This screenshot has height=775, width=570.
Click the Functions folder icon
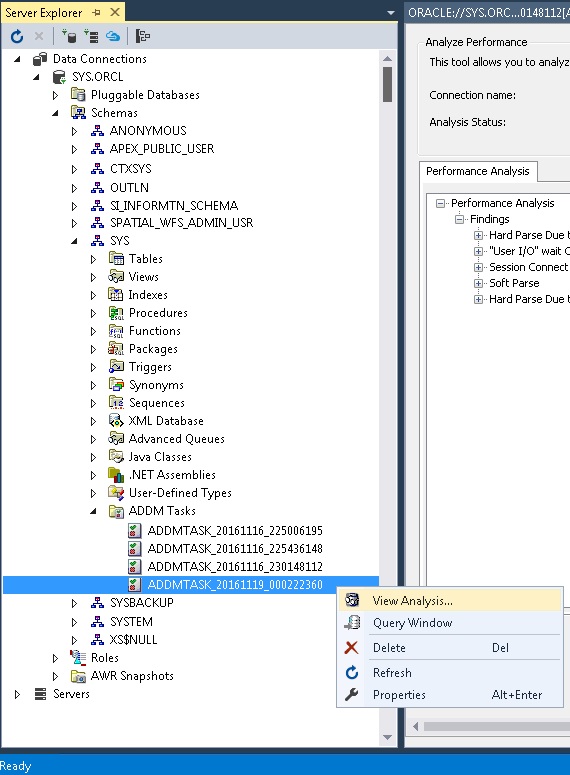point(116,331)
